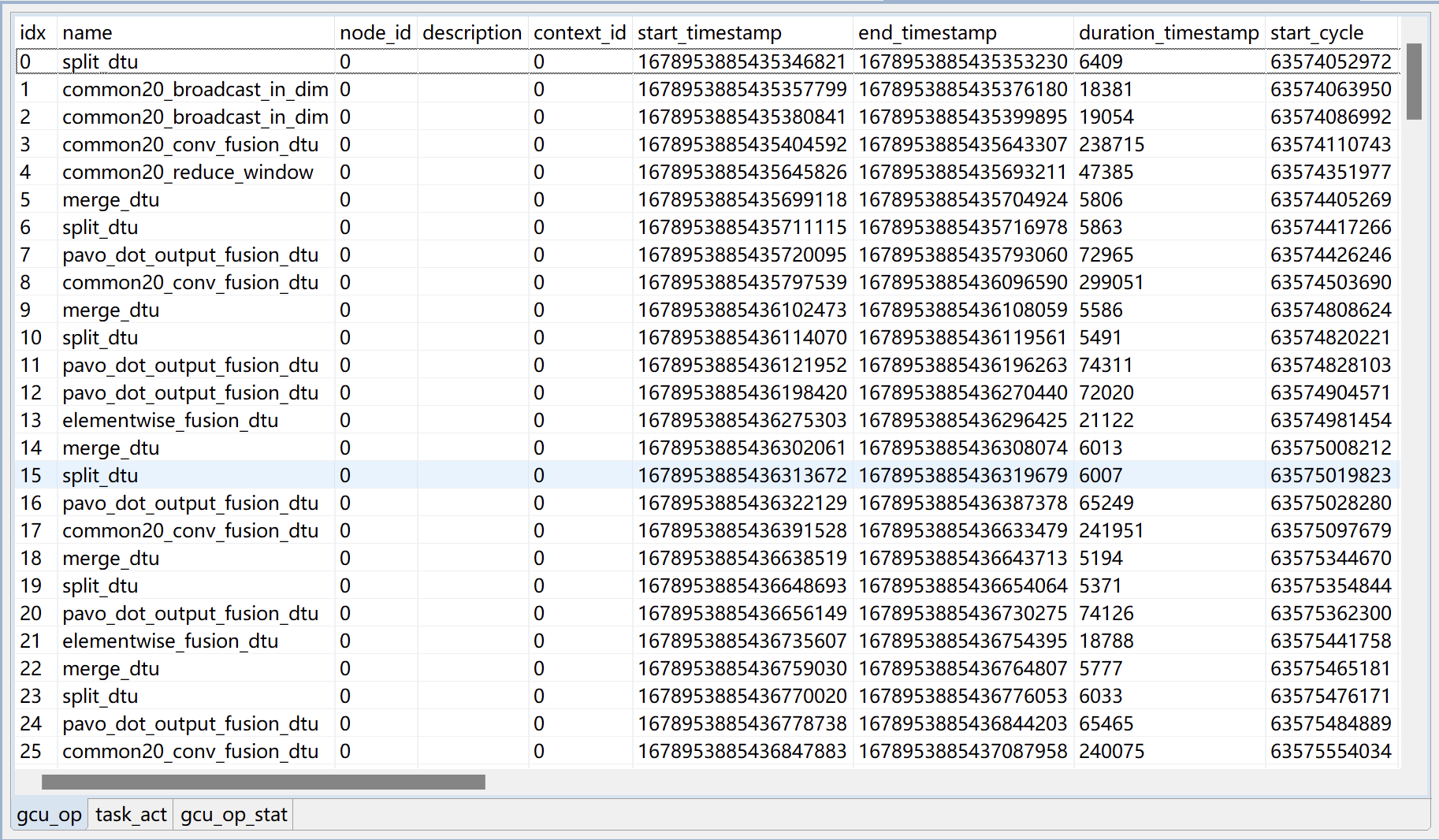Select common20_broadcast_in_dim in row 2
Screen dimensions: 1439x840
[x=195, y=117]
